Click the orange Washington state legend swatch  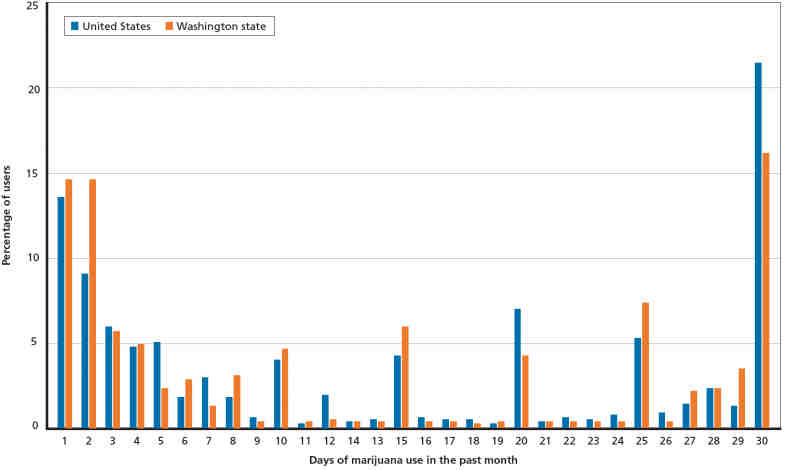(x=168, y=26)
